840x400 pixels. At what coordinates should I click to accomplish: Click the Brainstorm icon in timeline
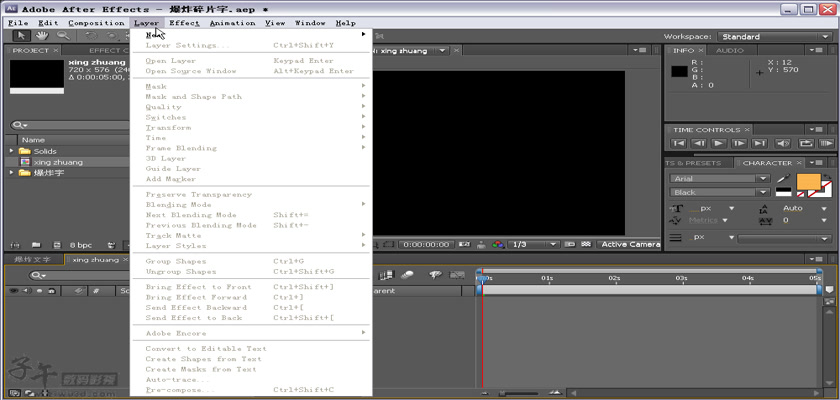[x=436, y=275]
